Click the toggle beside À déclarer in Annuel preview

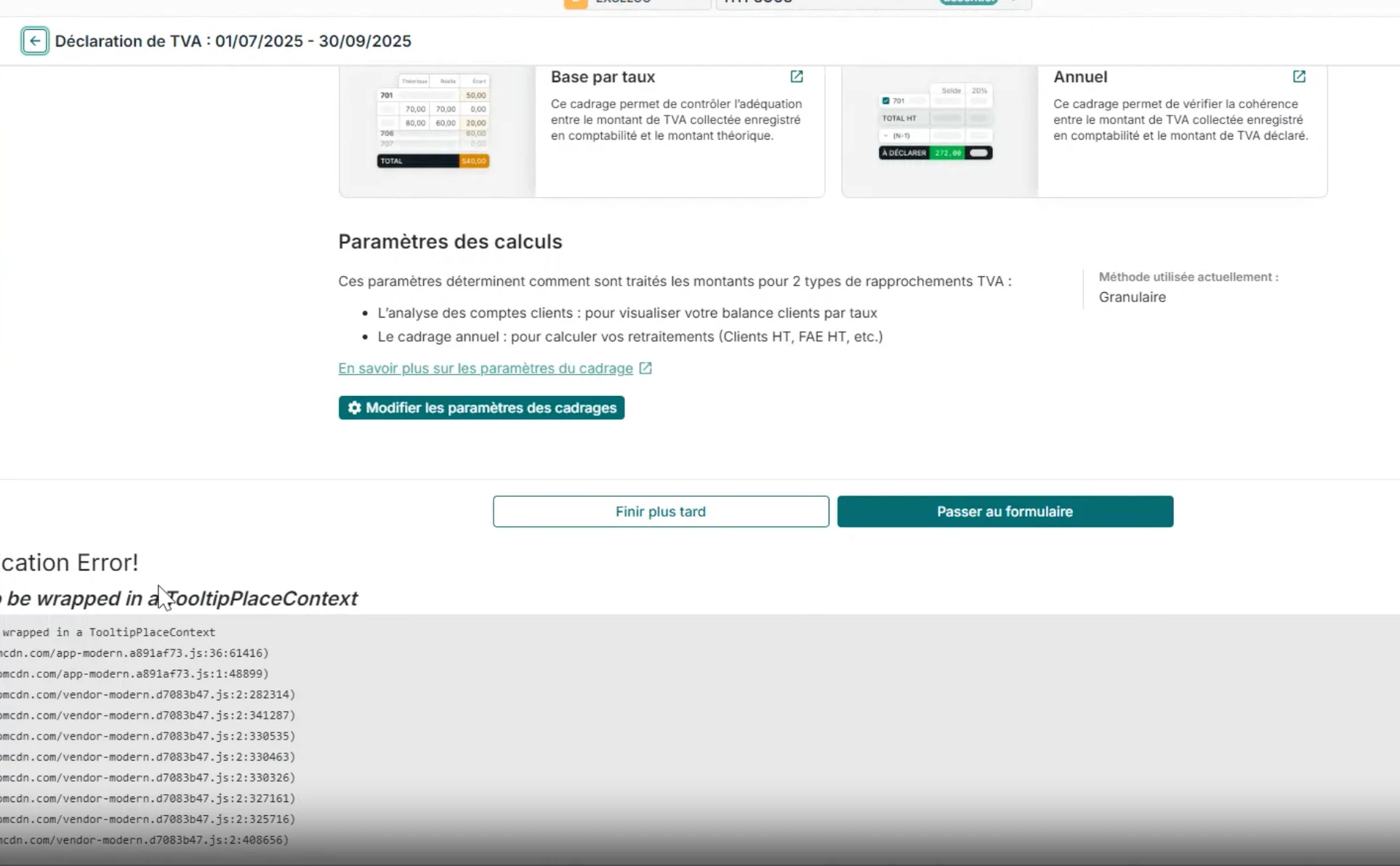(x=979, y=153)
